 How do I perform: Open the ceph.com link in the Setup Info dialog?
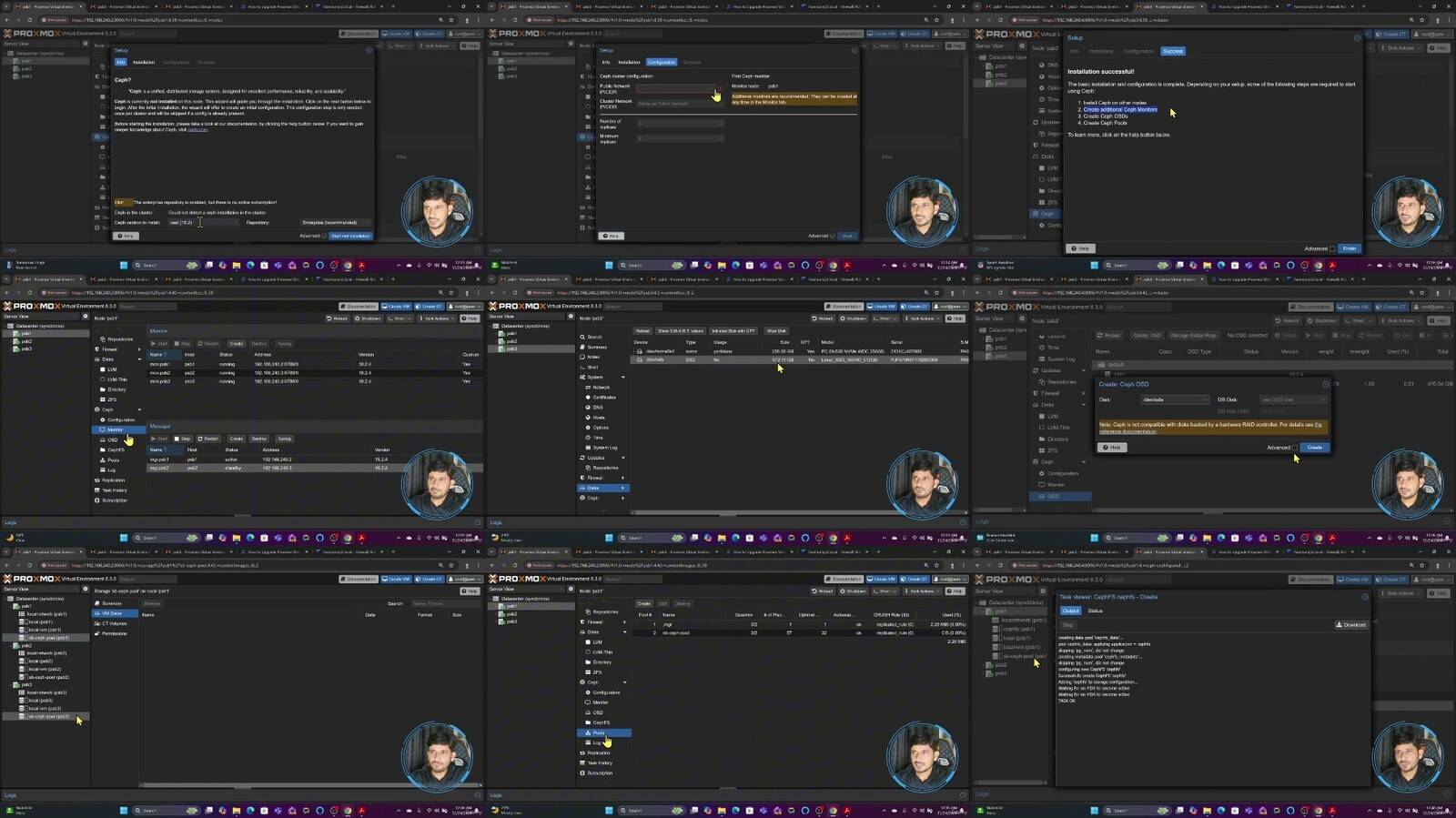(x=197, y=129)
